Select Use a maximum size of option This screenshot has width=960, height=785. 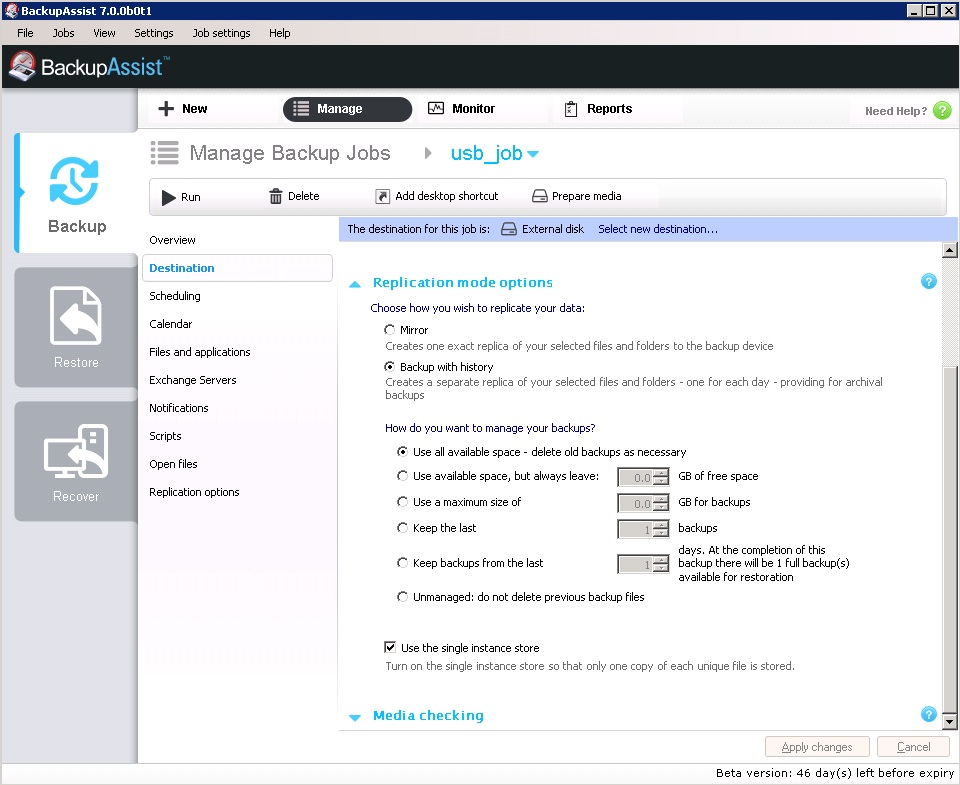[402, 501]
